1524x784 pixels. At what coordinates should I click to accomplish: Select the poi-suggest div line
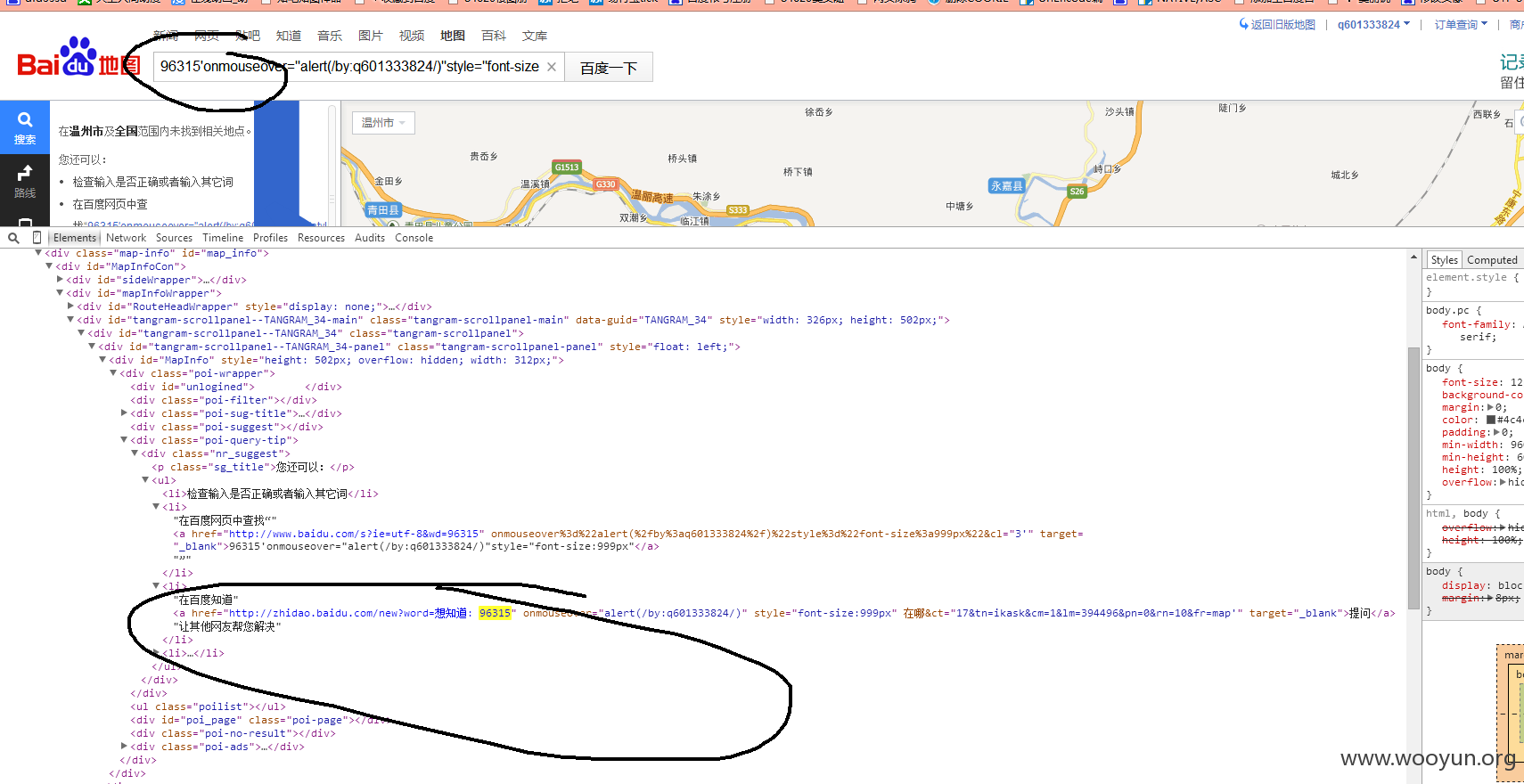pos(226,427)
